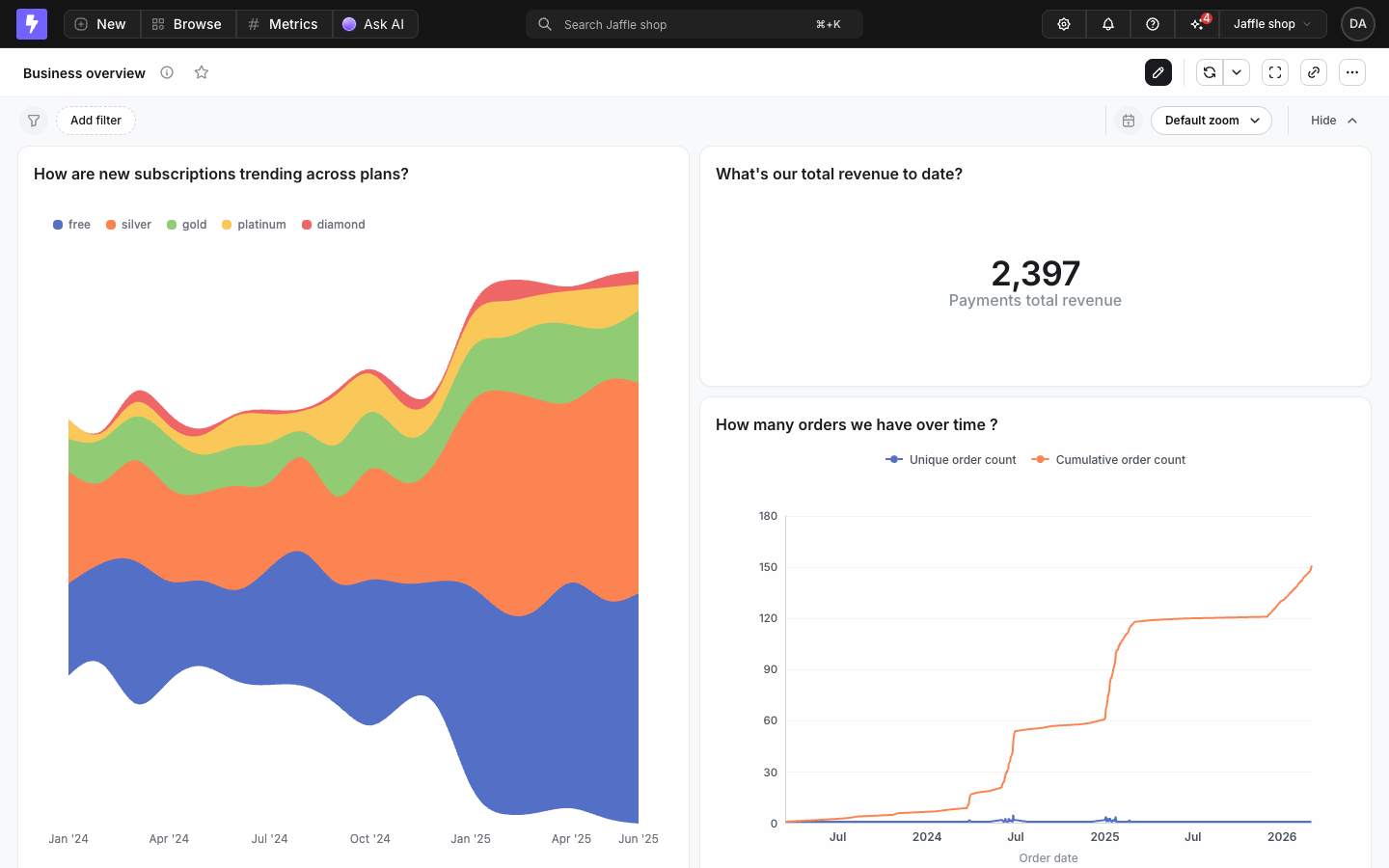Click the Lightdash logo icon
The height and width of the screenshot is (868, 1389).
tap(32, 24)
